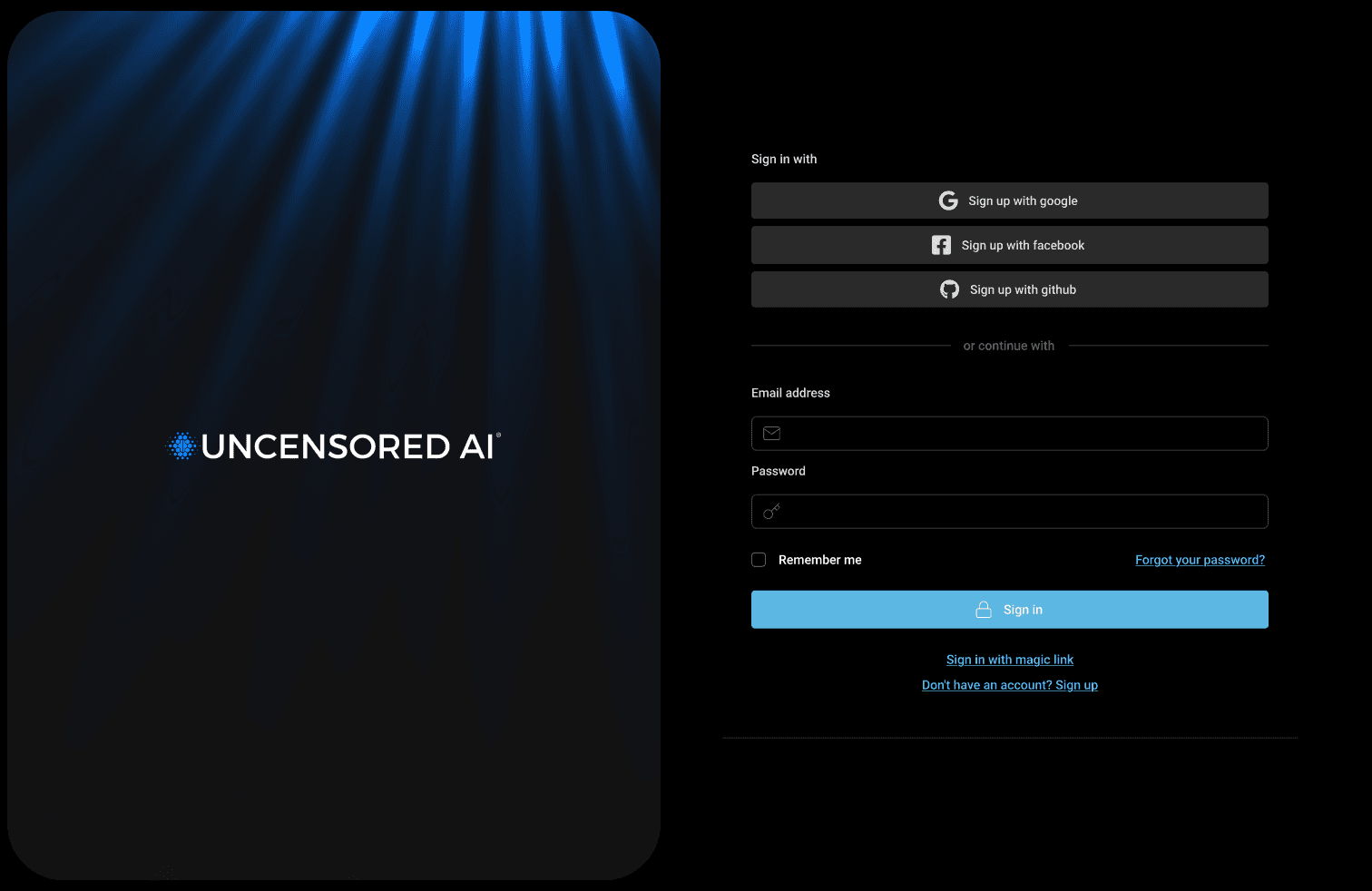Click the Google logo icon
Viewport: 1372px width, 891px height.
click(948, 201)
